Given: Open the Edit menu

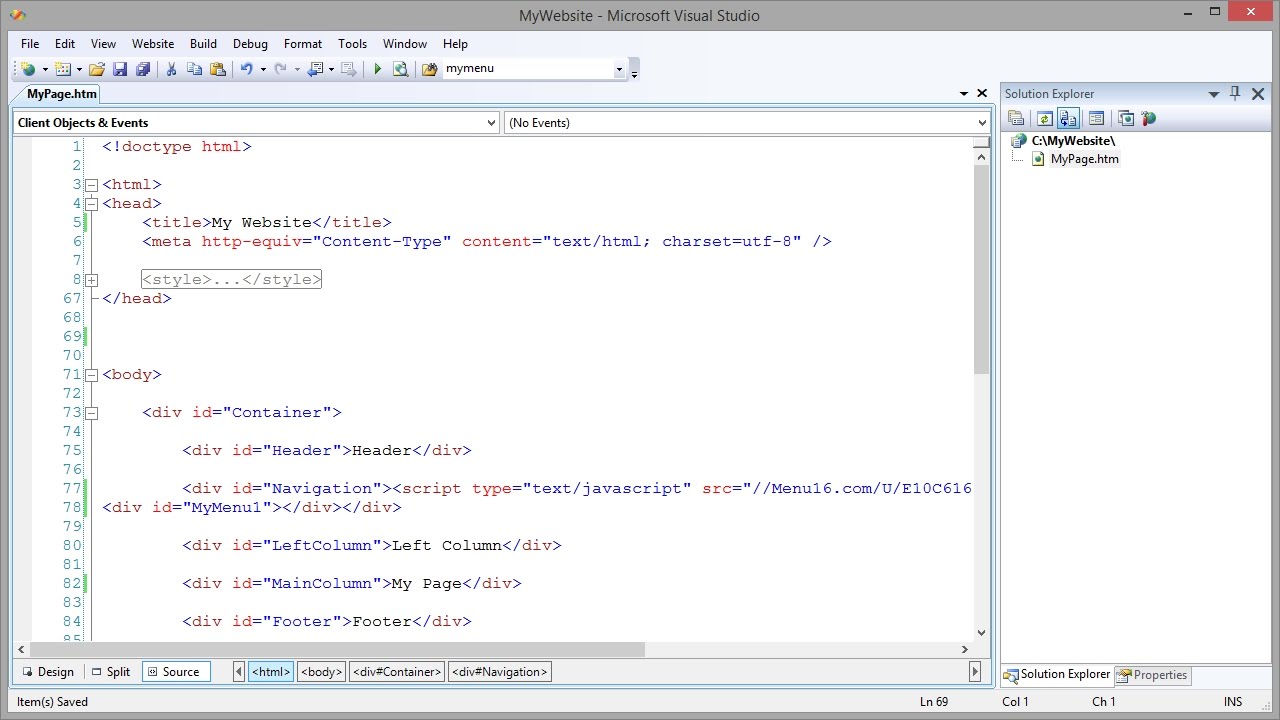Looking at the screenshot, I should pyautogui.click(x=65, y=44).
